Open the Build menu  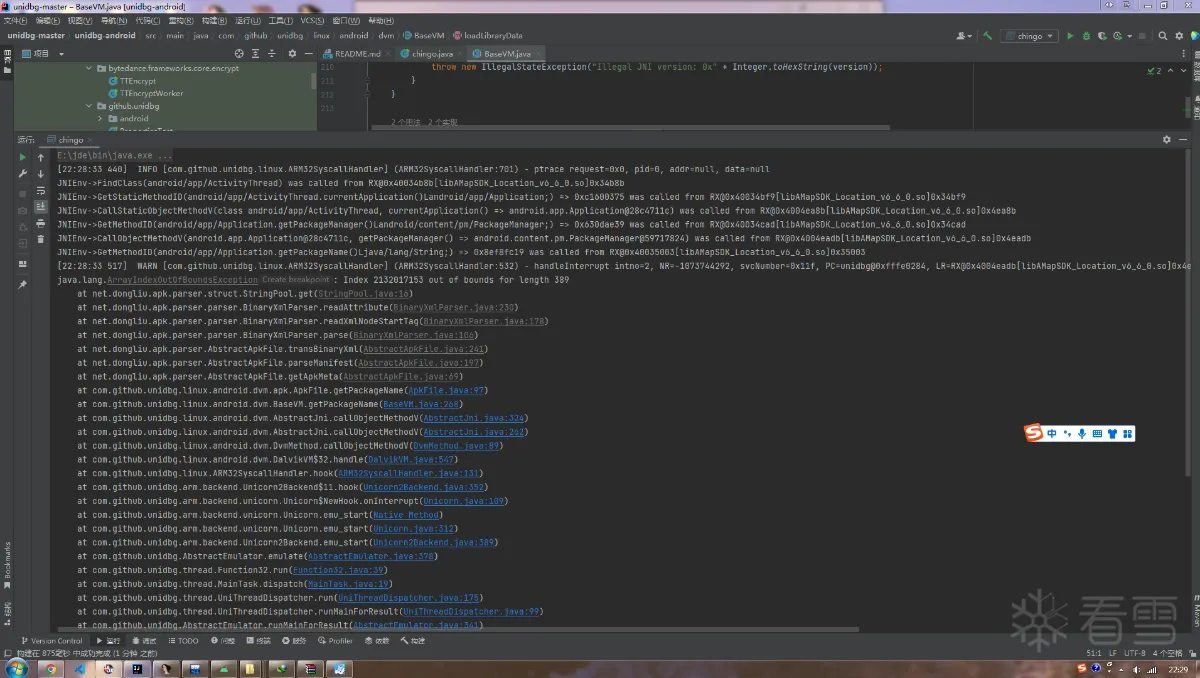click(x=213, y=20)
